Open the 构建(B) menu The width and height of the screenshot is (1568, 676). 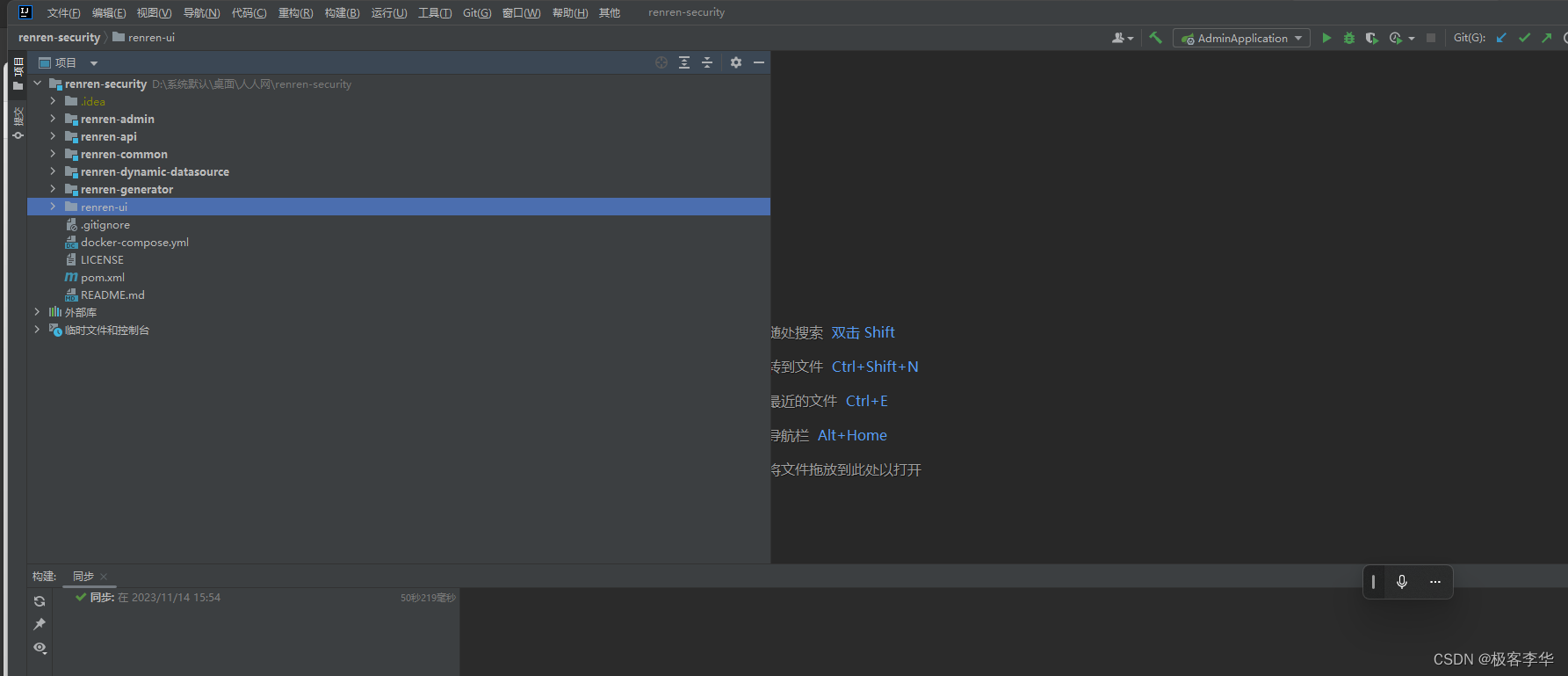pyautogui.click(x=342, y=12)
